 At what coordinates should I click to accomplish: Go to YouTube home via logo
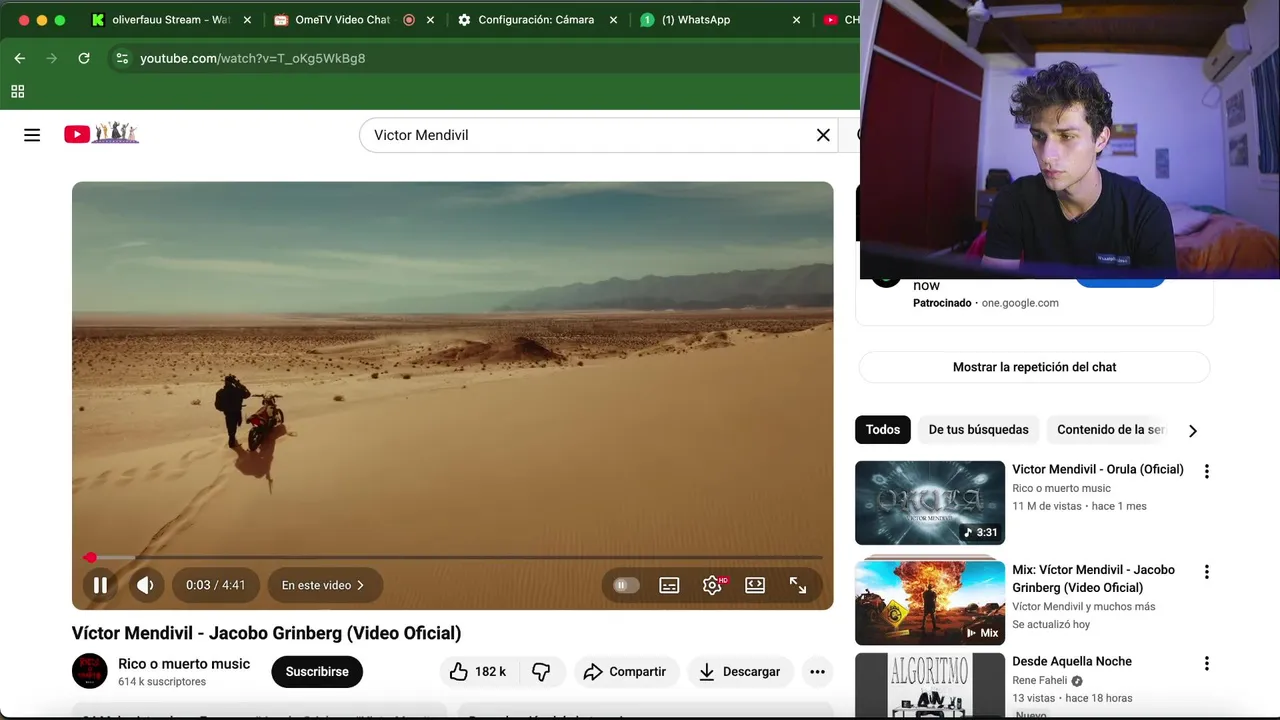point(102,134)
